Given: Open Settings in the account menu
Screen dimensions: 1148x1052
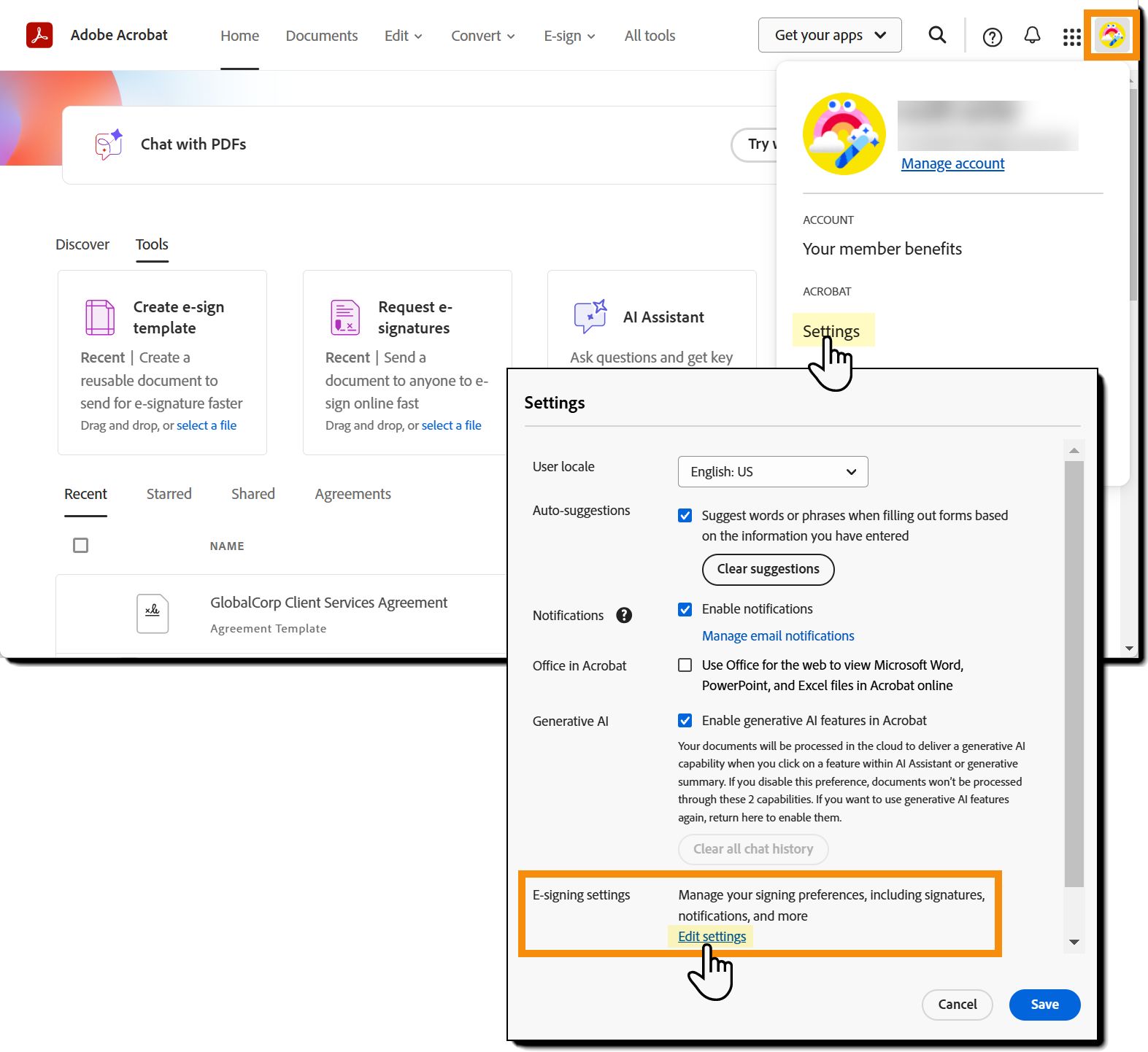Looking at the screenshot, I should click(x=831, y=331).
